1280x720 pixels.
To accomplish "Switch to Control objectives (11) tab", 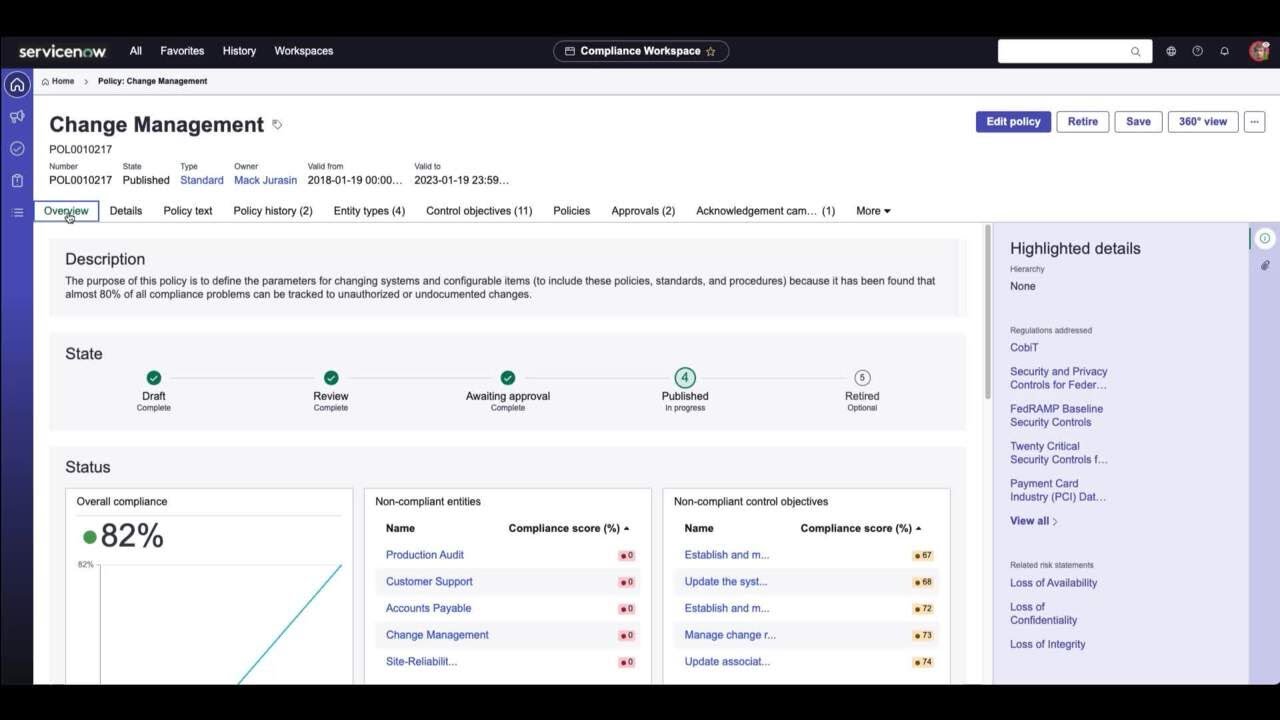I will pos(479,211).
